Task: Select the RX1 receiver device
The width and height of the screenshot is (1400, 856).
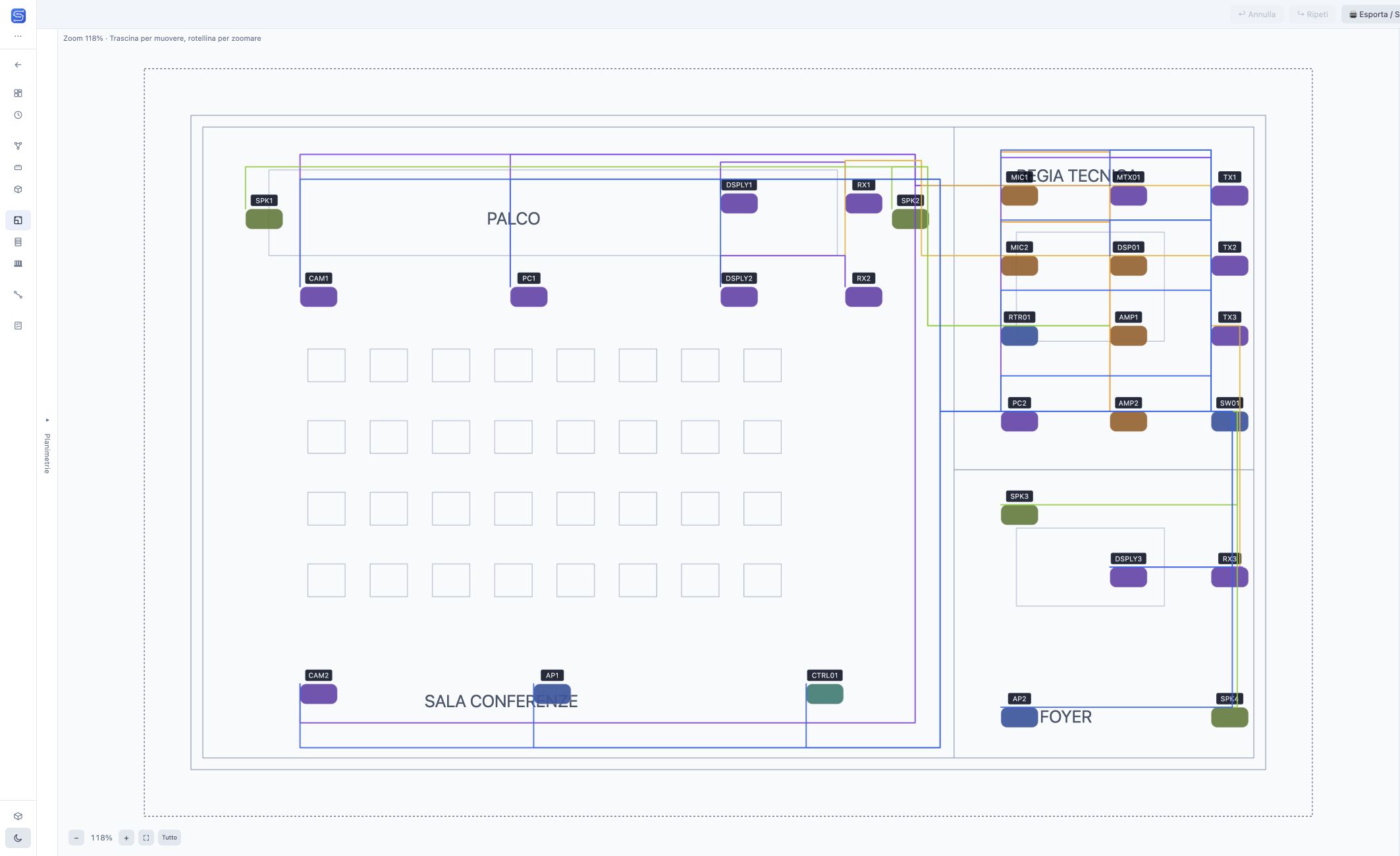Action: (863, 203)
